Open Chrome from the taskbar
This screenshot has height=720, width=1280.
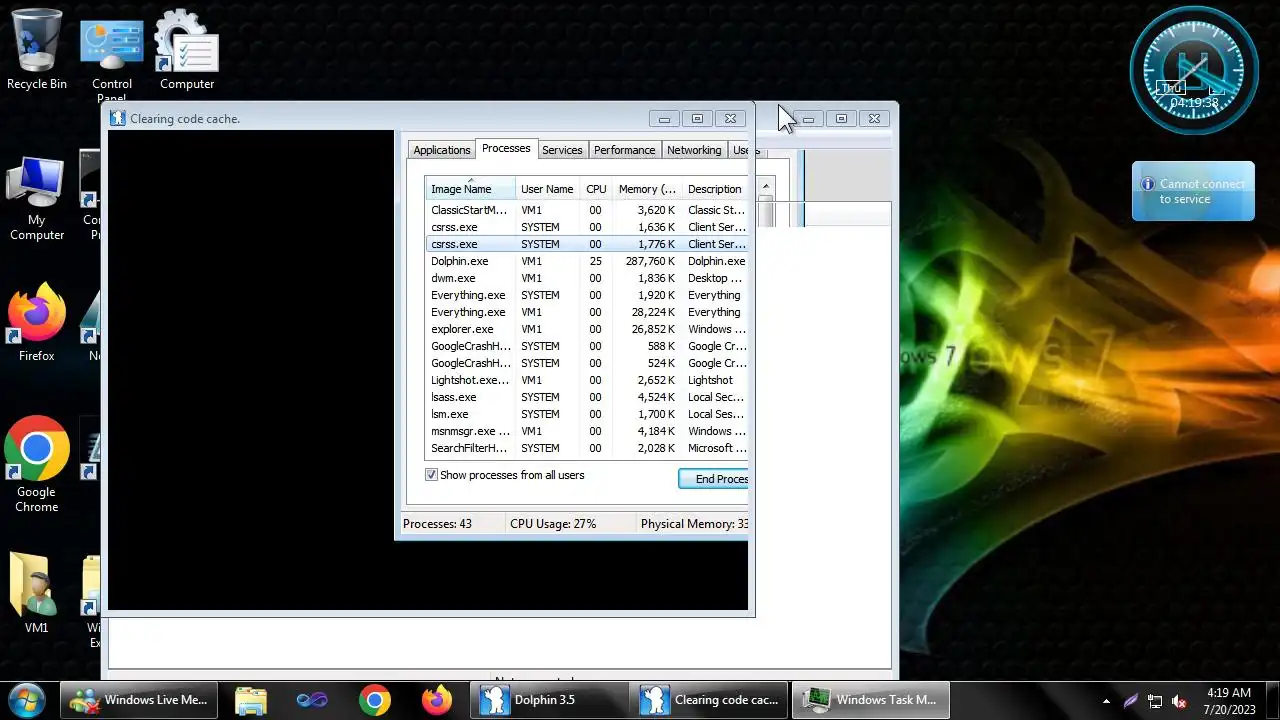[375, 700]
